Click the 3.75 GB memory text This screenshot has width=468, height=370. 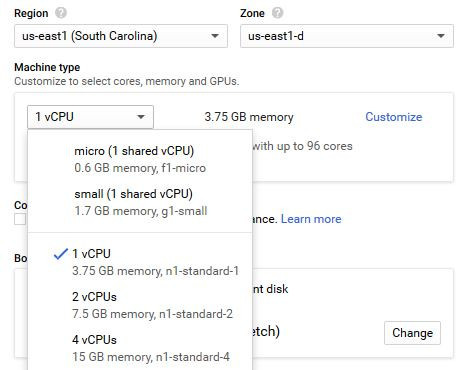(x=249, y=117)
